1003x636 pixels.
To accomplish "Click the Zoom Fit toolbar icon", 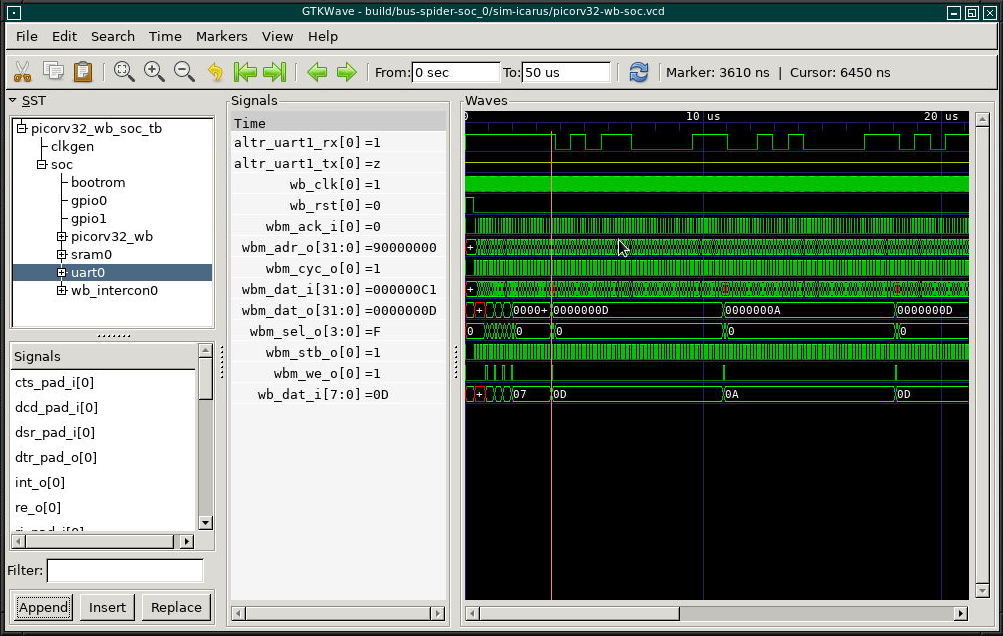I will pos(124,72).
